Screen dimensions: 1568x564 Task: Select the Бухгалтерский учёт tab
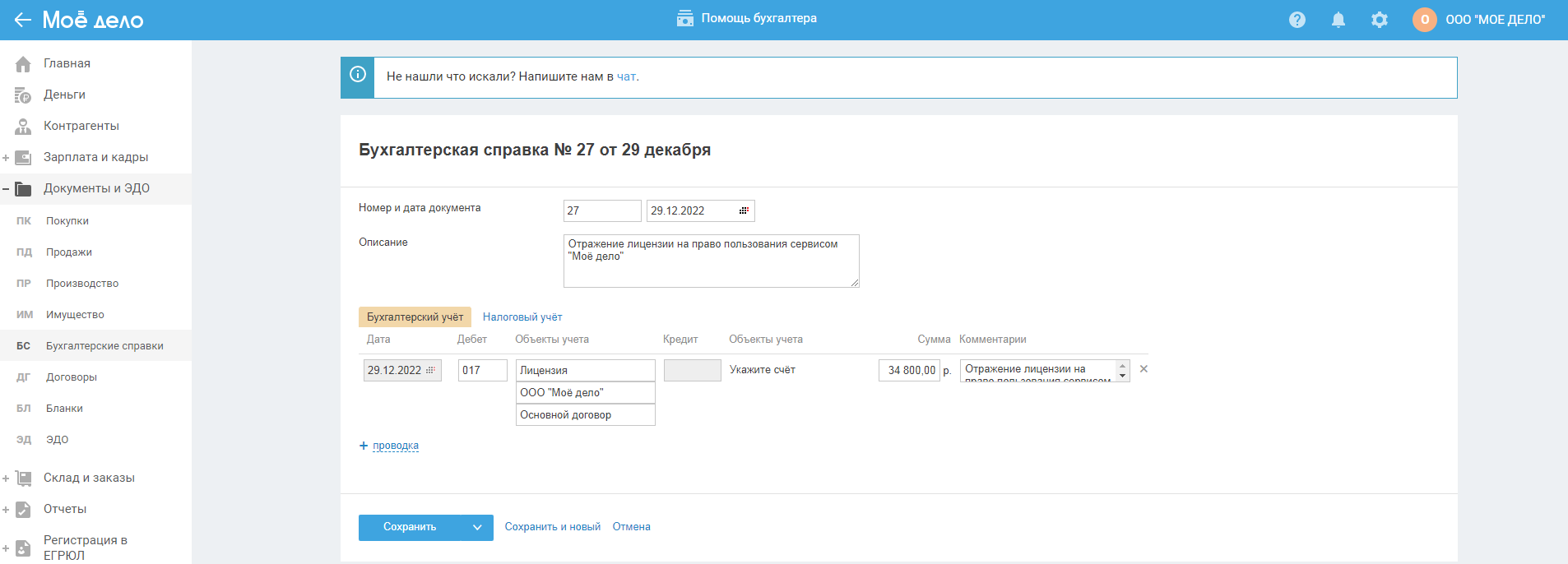(415, 317)
